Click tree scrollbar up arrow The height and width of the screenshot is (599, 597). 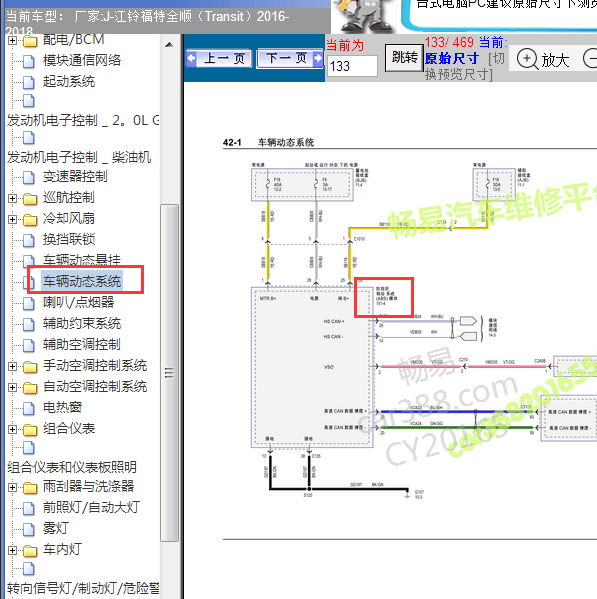(170, 45)
